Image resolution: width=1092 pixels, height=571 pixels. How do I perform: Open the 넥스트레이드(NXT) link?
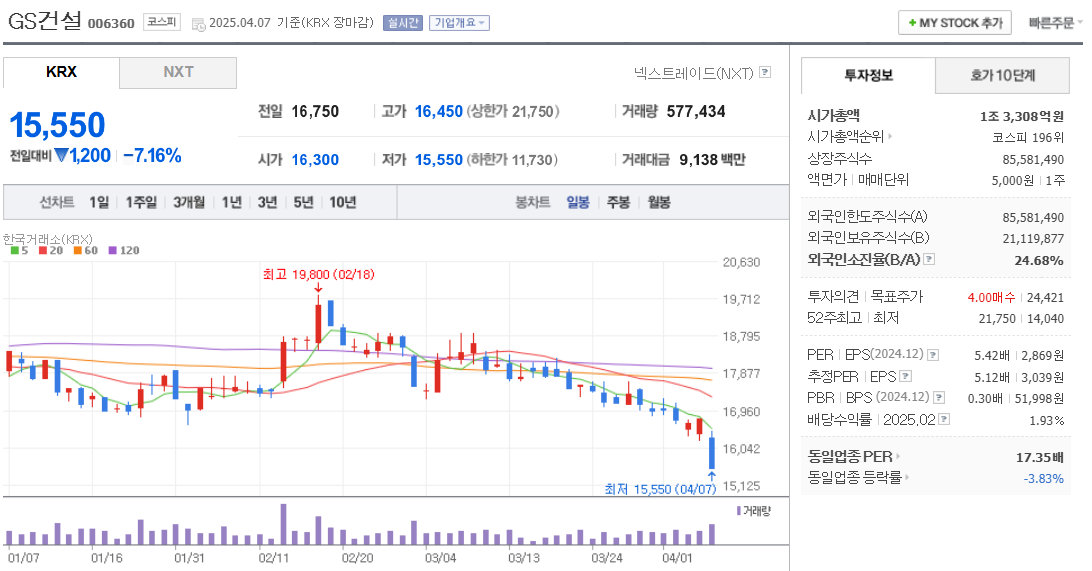(x=694, y=72)
